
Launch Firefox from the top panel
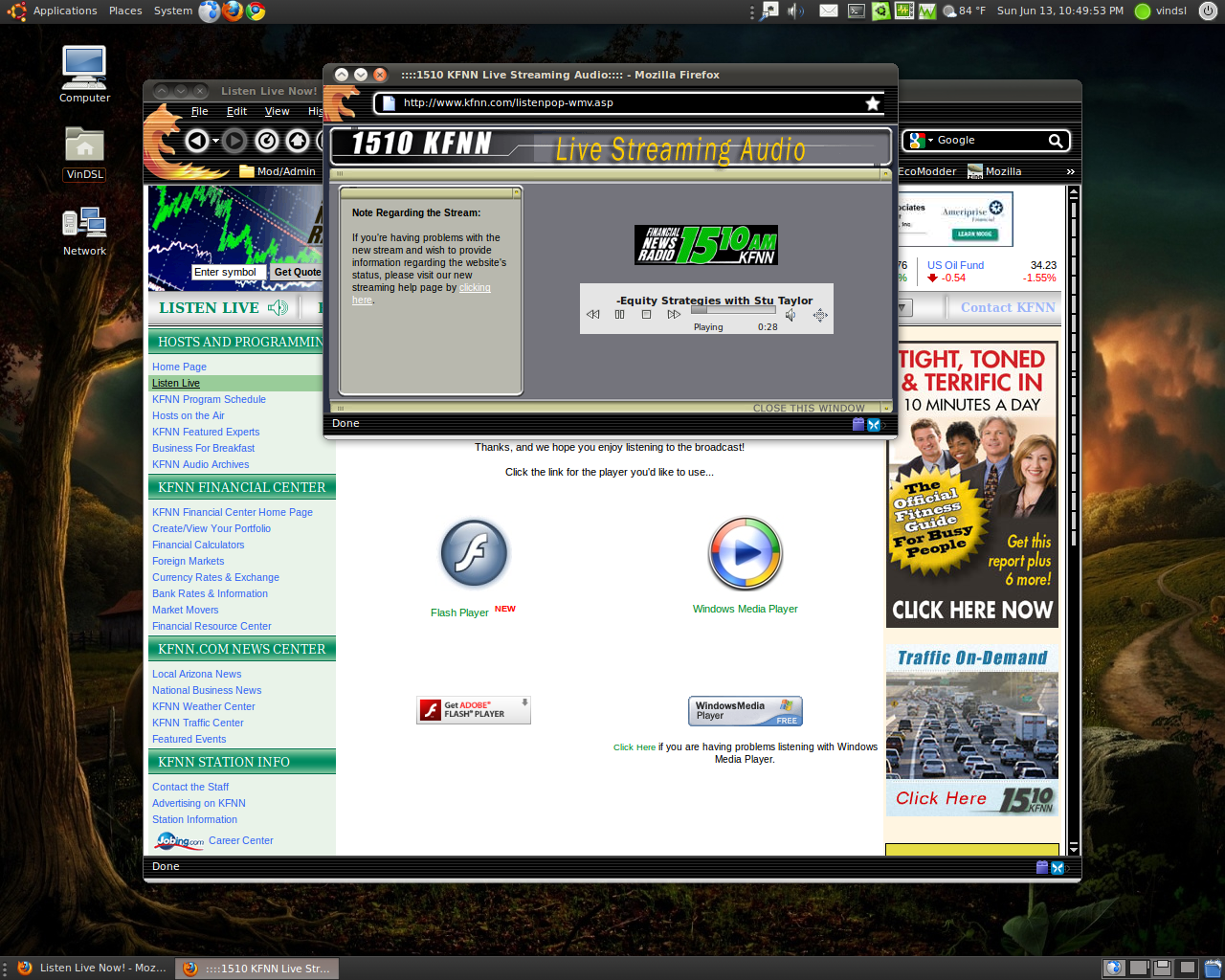(x=233, y=11)
